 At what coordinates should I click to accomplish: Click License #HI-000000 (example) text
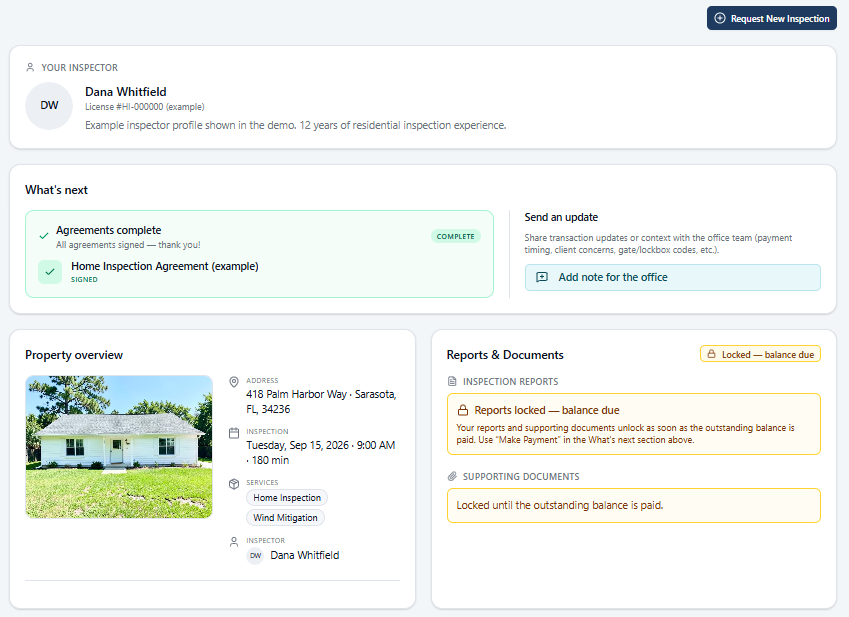[x=145, y=107]
